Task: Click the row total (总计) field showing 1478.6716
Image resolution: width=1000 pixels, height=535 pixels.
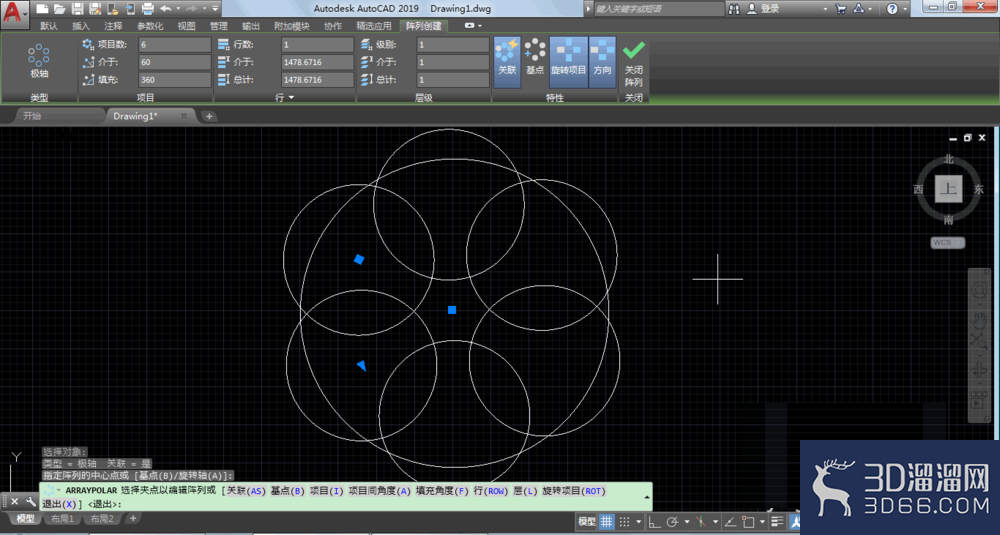Action: 318,80
